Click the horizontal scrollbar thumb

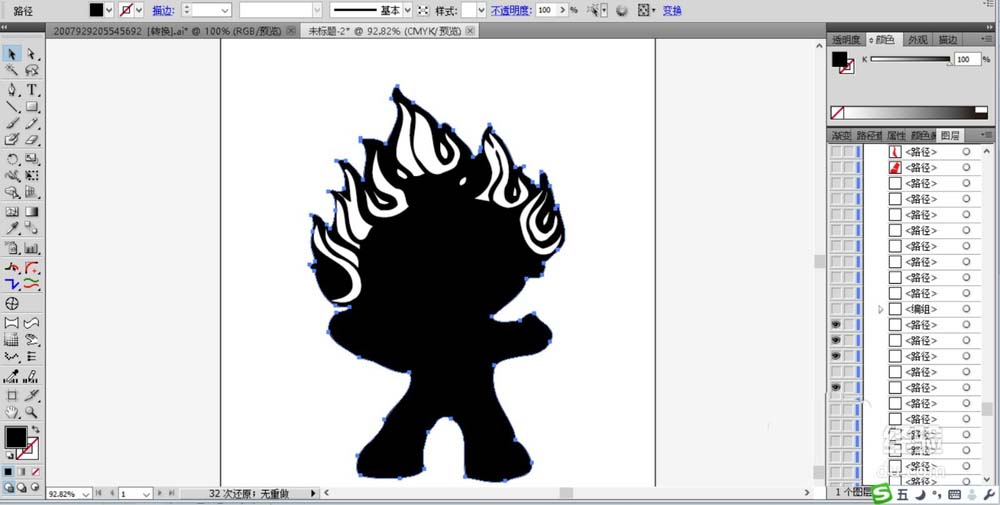pos(566,493)
